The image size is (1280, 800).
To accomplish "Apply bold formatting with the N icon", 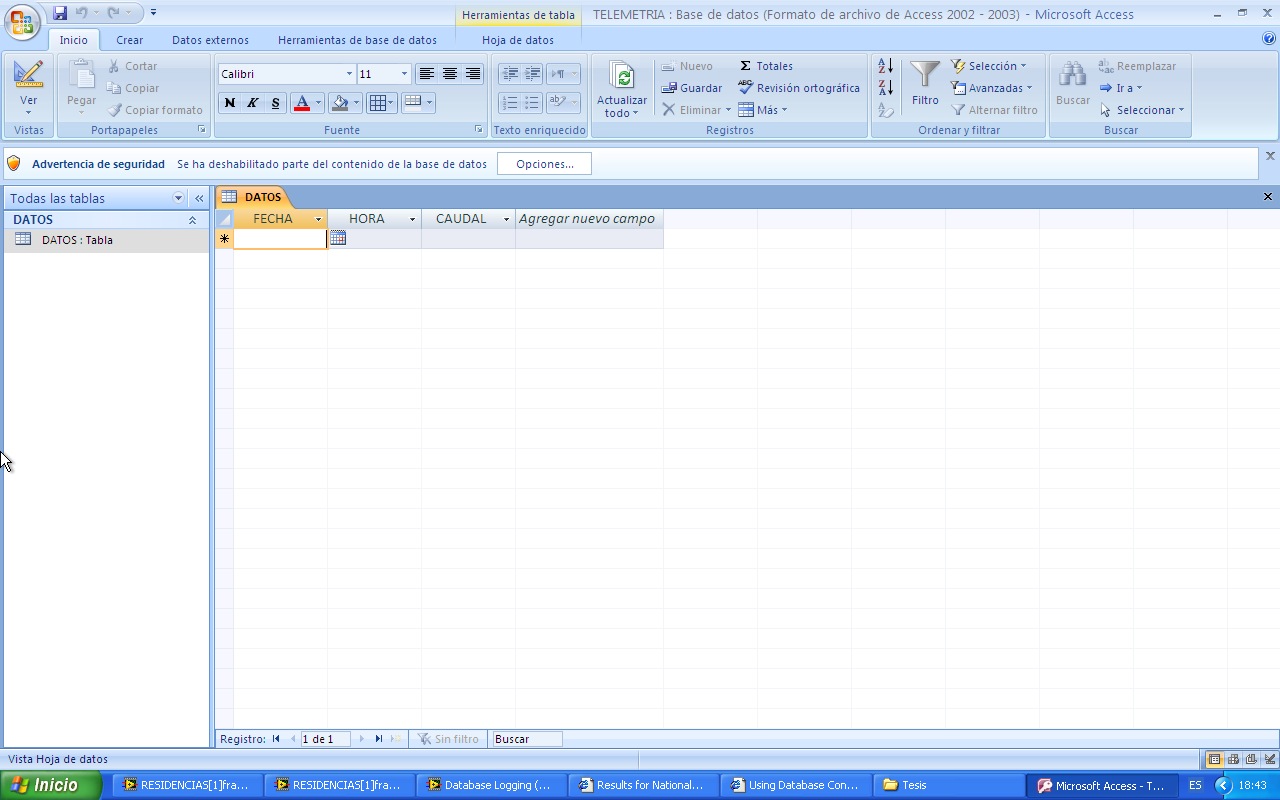I will tap(229, 102).
